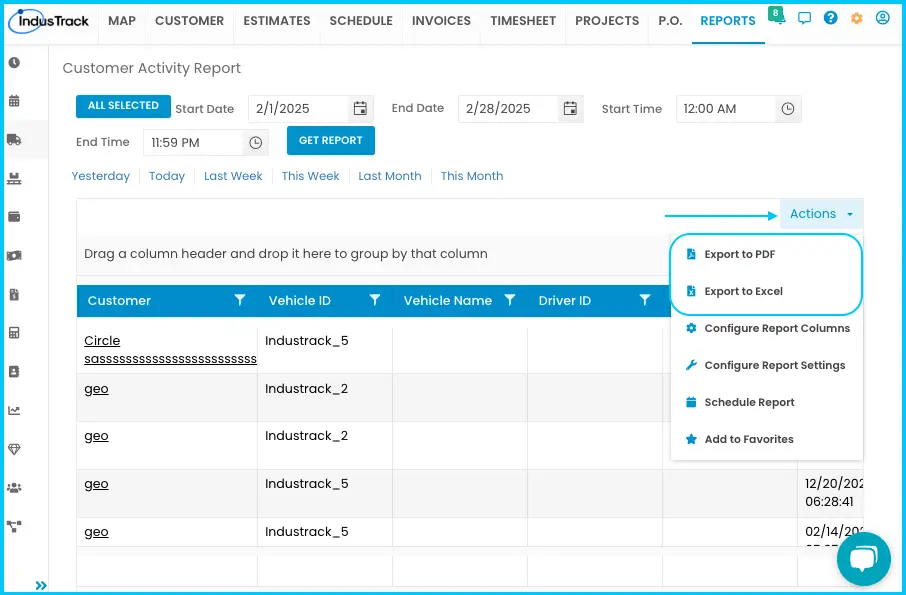Filter the Driver ID column
Image resolution: width=906 pixels, height=595 pixels.
[645, 300]
